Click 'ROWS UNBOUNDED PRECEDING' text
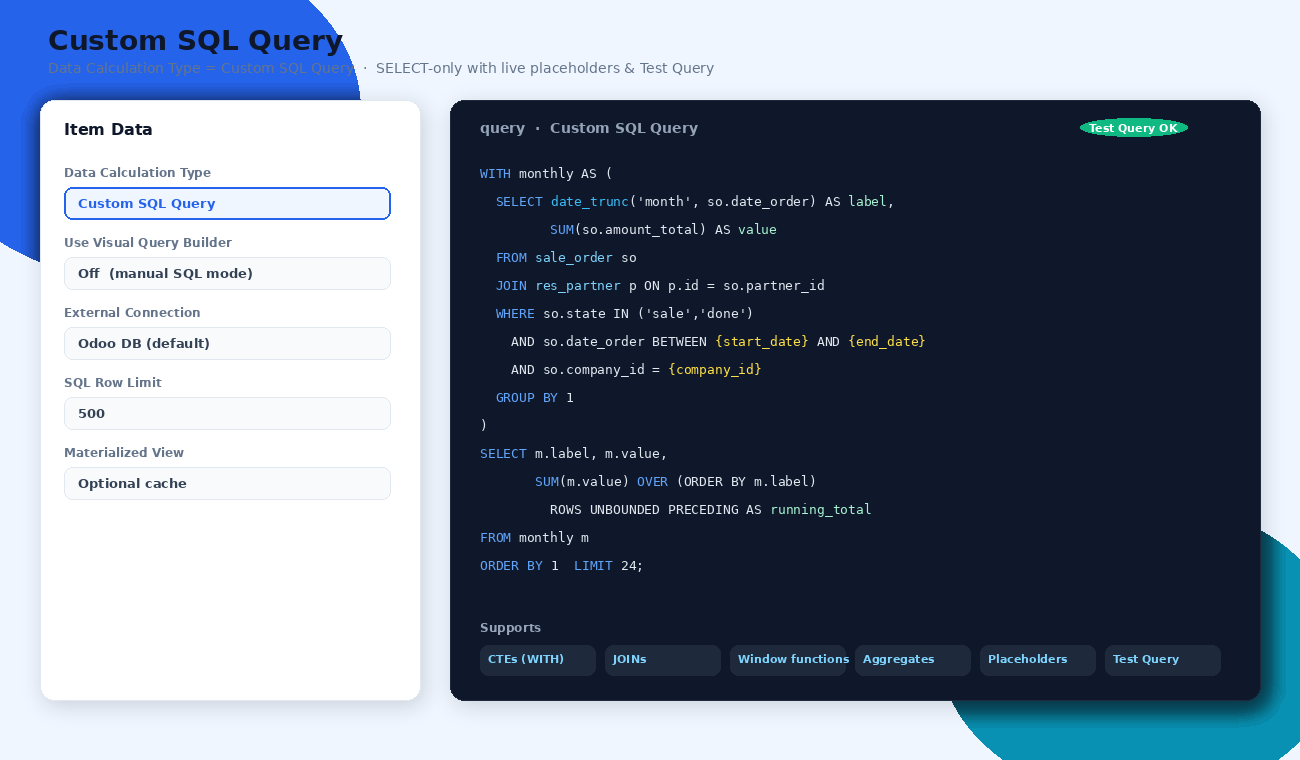The image size is (1300, 760). click(x=644, y=510)
